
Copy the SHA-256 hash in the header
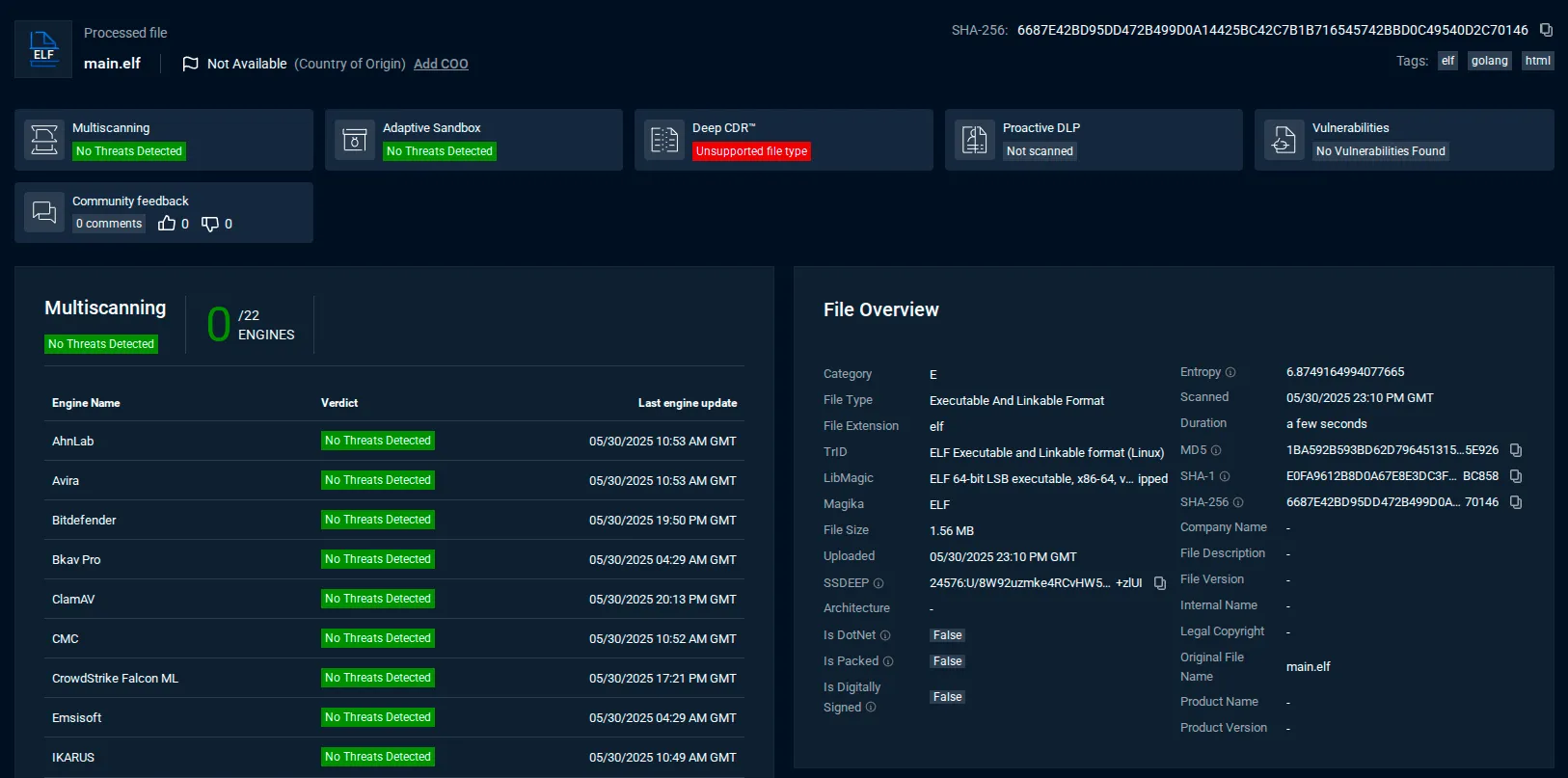1546,30
